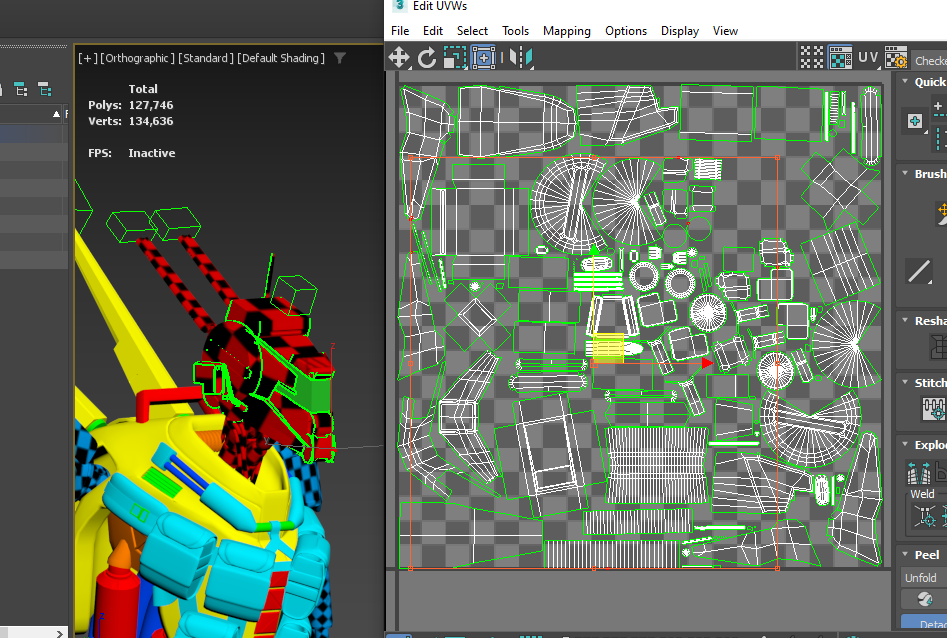Click the Break/Explode UV icon

(917, 473)
